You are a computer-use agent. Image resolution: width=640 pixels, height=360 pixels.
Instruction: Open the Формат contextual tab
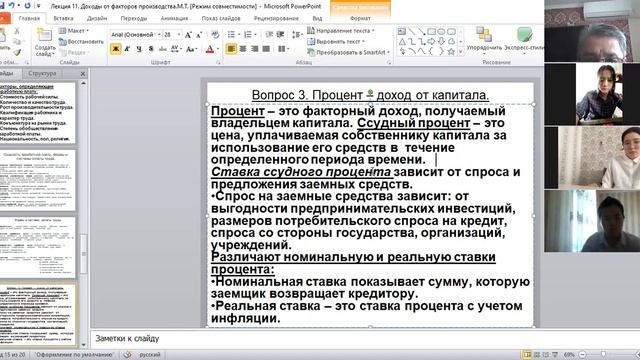point(360,18)
